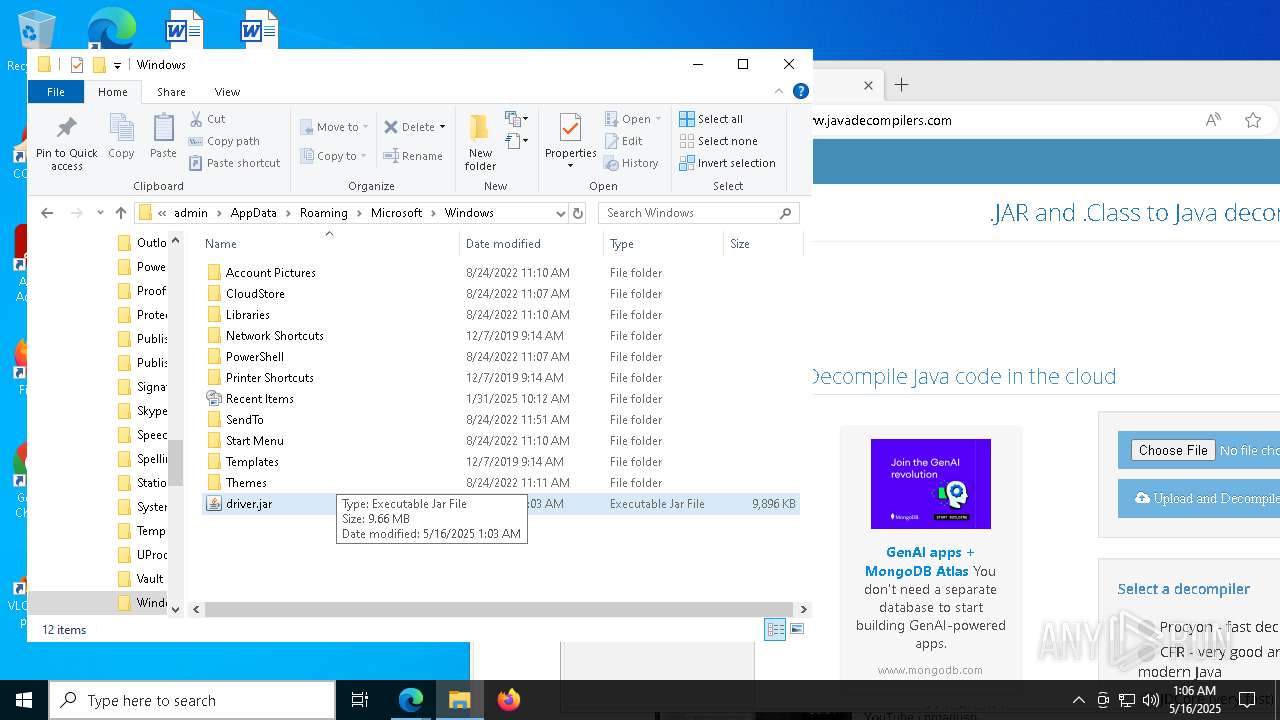This screenshot has height=720, width=1280.
Task: Open Task View on taskbar
Action: tap(360, 700)
